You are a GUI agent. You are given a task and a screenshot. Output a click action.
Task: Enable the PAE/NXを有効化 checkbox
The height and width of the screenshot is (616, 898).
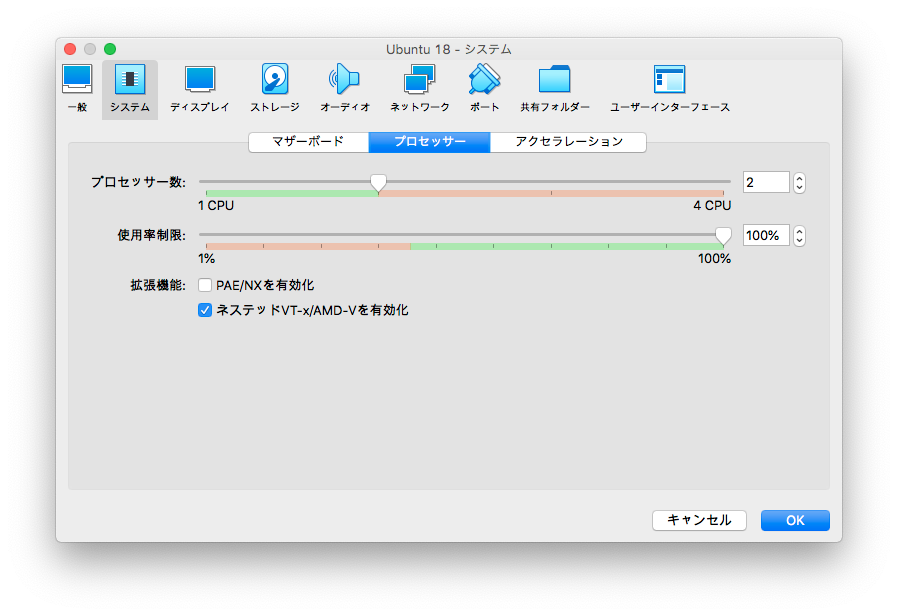[205, 285]
